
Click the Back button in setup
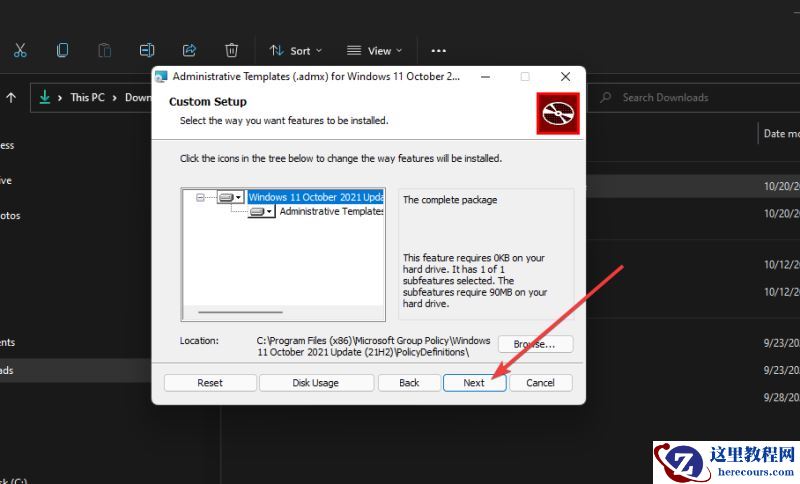click(x=409, y=383)
